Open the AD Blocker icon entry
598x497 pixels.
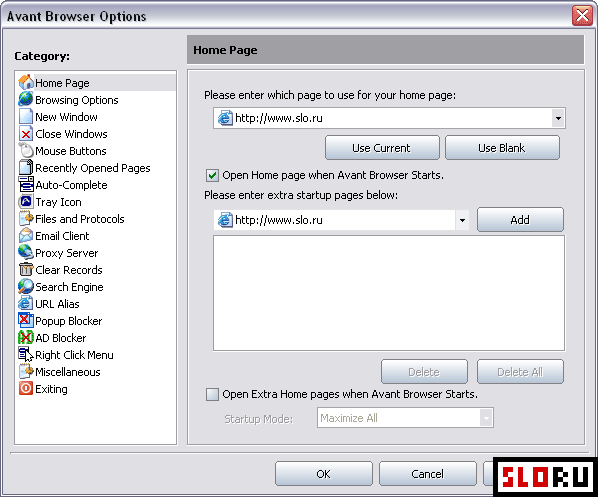pyautogui.click(x=26, y=338)
